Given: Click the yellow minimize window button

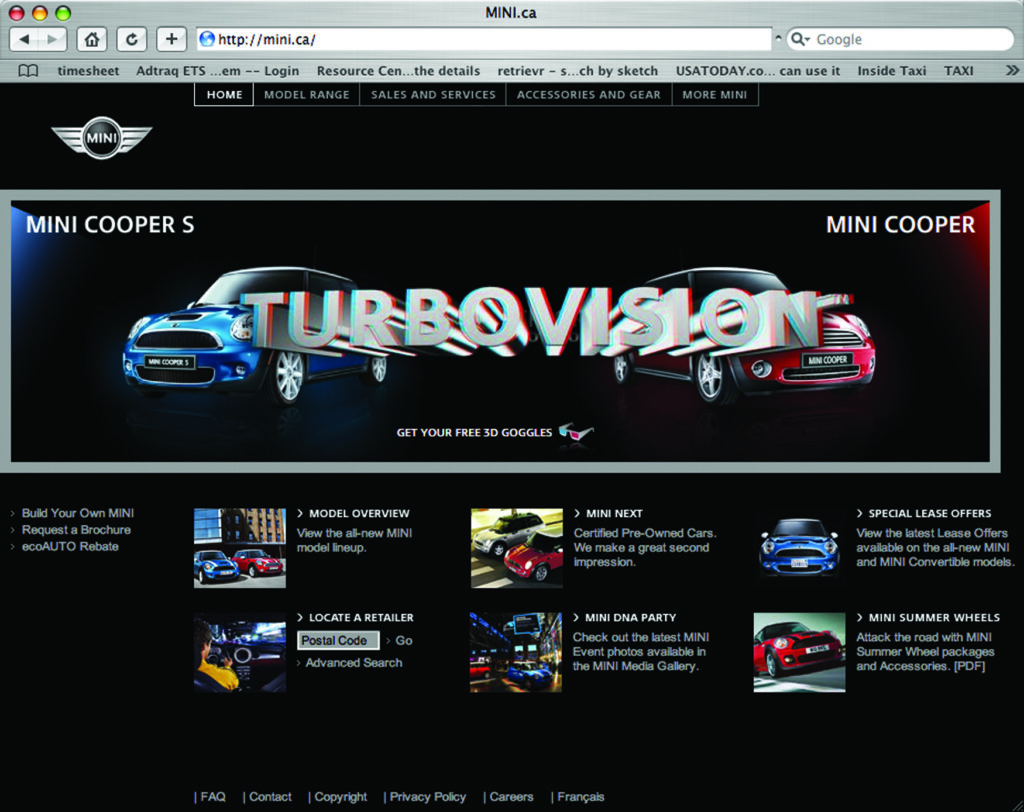Looking at the screenshot, I should click(40, 12).
